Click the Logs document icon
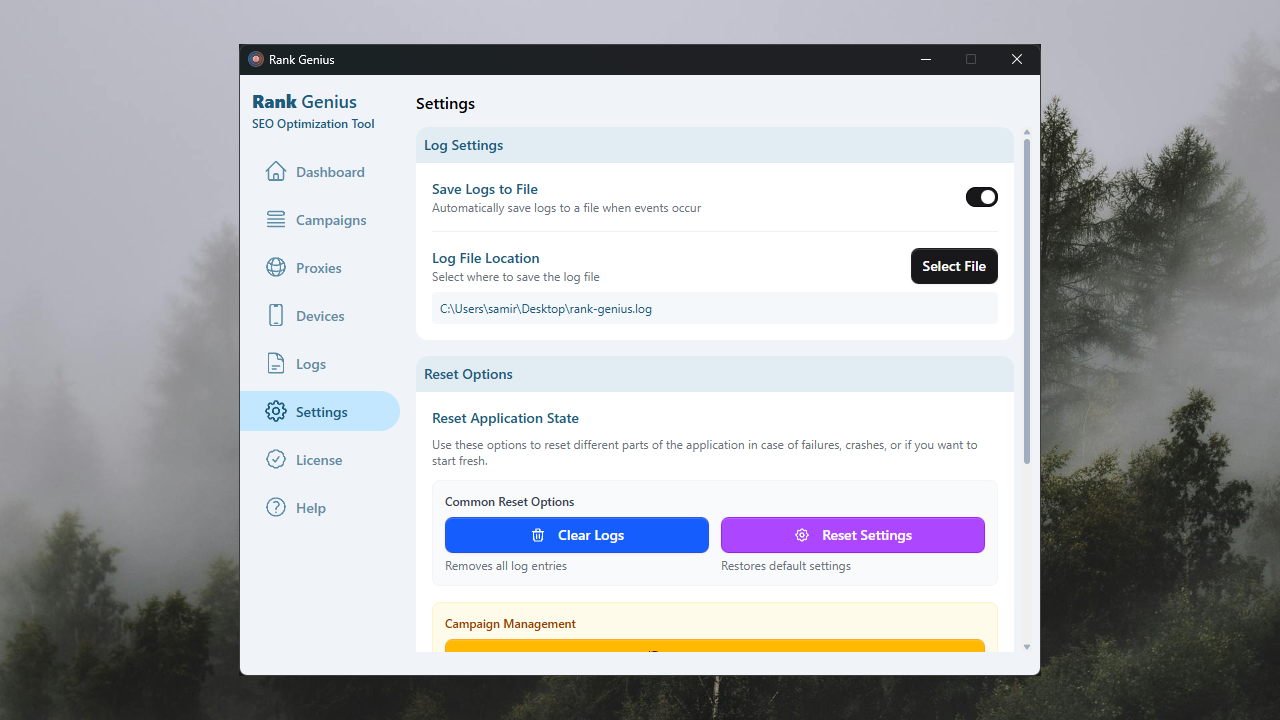 click(x=276, y=364)
